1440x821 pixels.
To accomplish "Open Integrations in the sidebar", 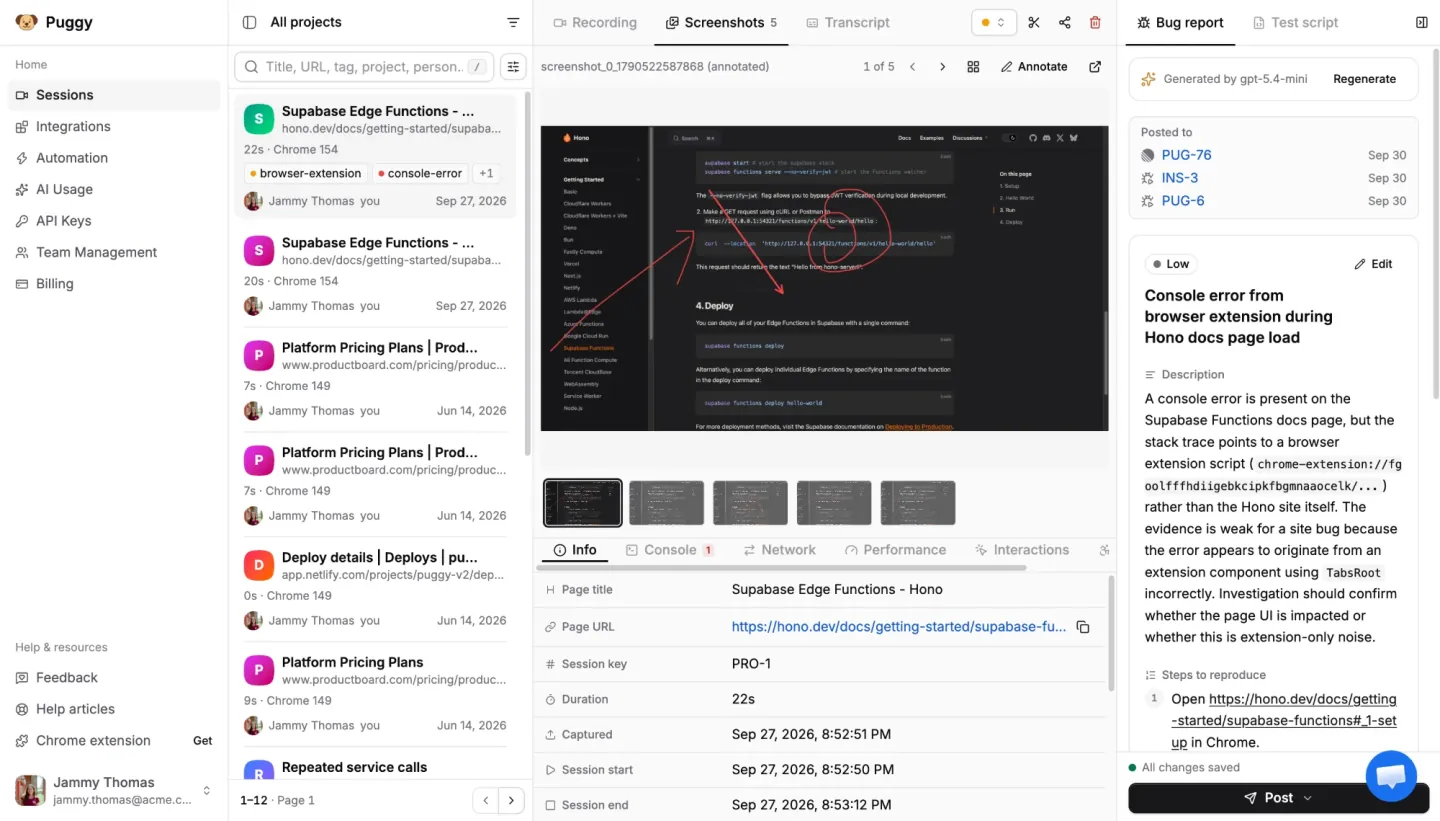I will [x=114, y=126].
